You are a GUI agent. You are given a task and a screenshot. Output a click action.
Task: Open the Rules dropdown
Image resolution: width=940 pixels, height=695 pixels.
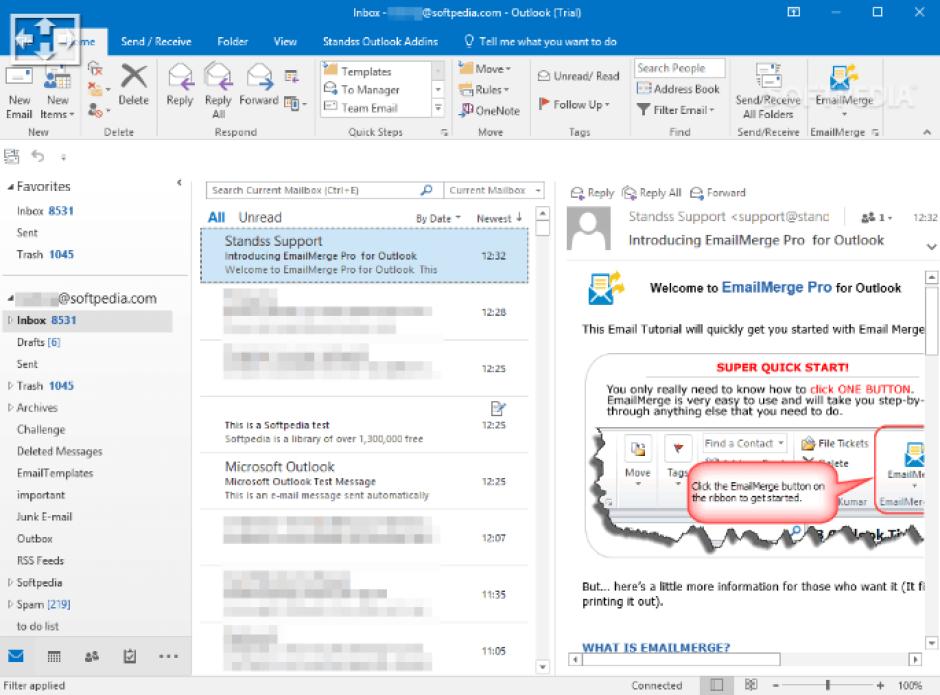click(x=484, y=90)
